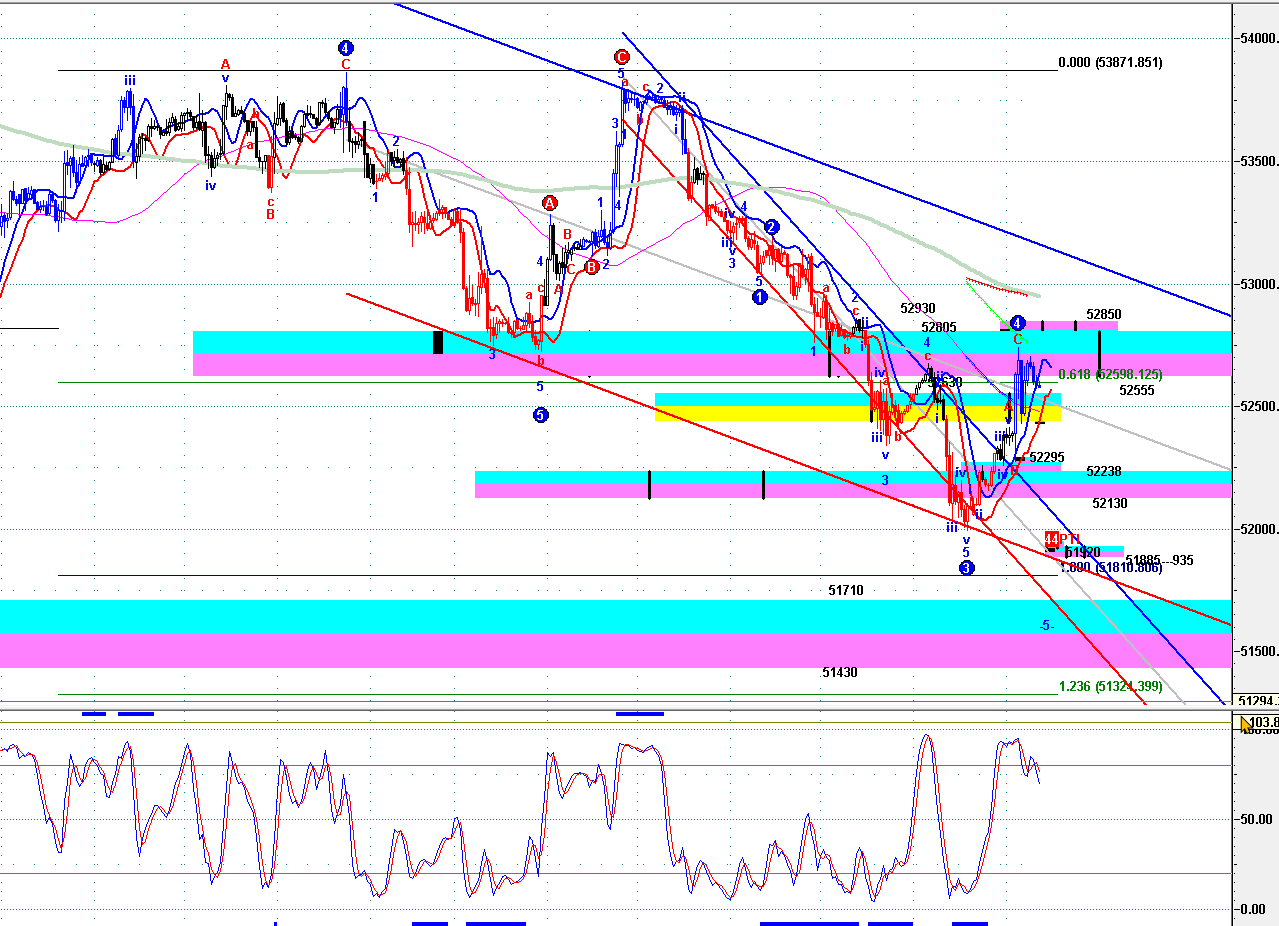
Task: Select the yellow support zone band
Action: pyautogui.click(x=857, y=413)
